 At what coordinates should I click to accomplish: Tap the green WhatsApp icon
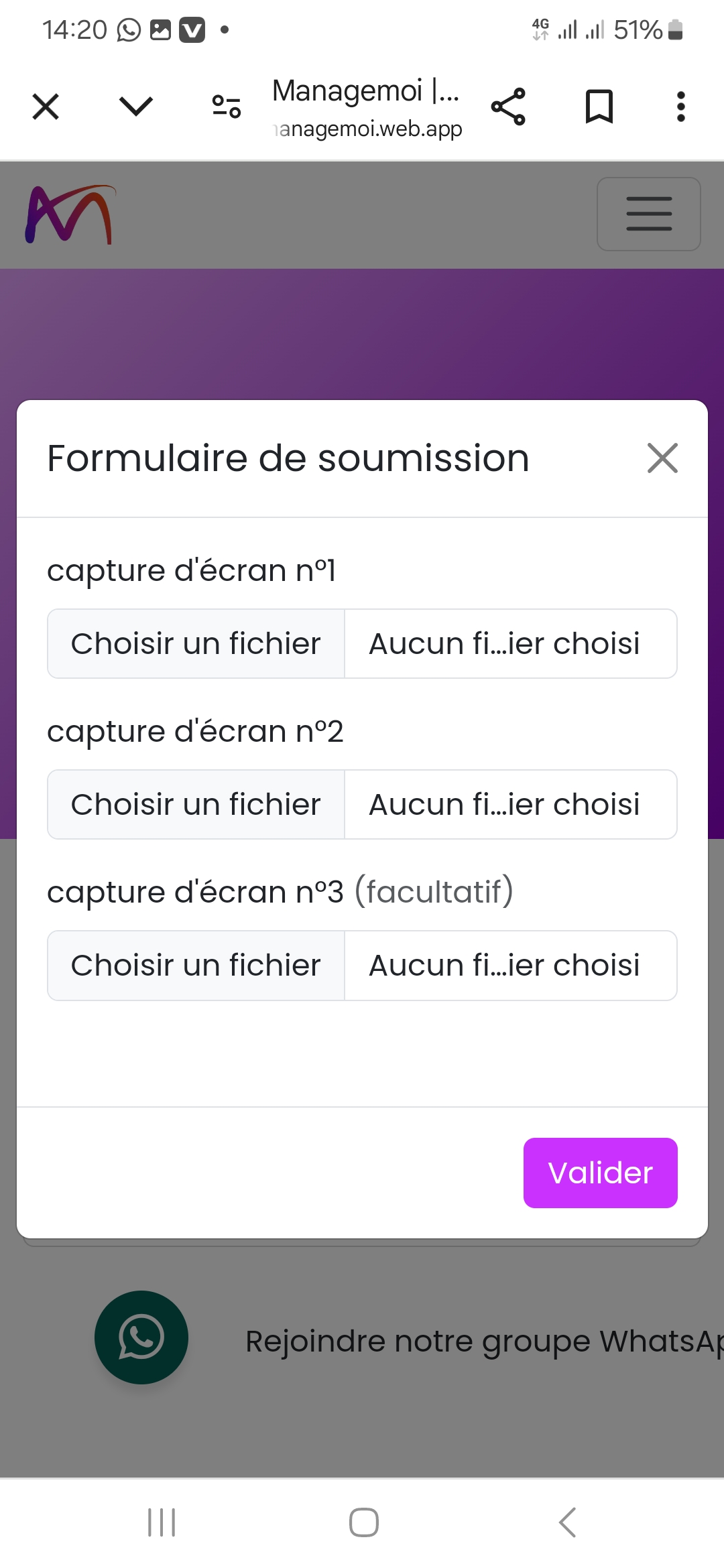(141, 1337)
